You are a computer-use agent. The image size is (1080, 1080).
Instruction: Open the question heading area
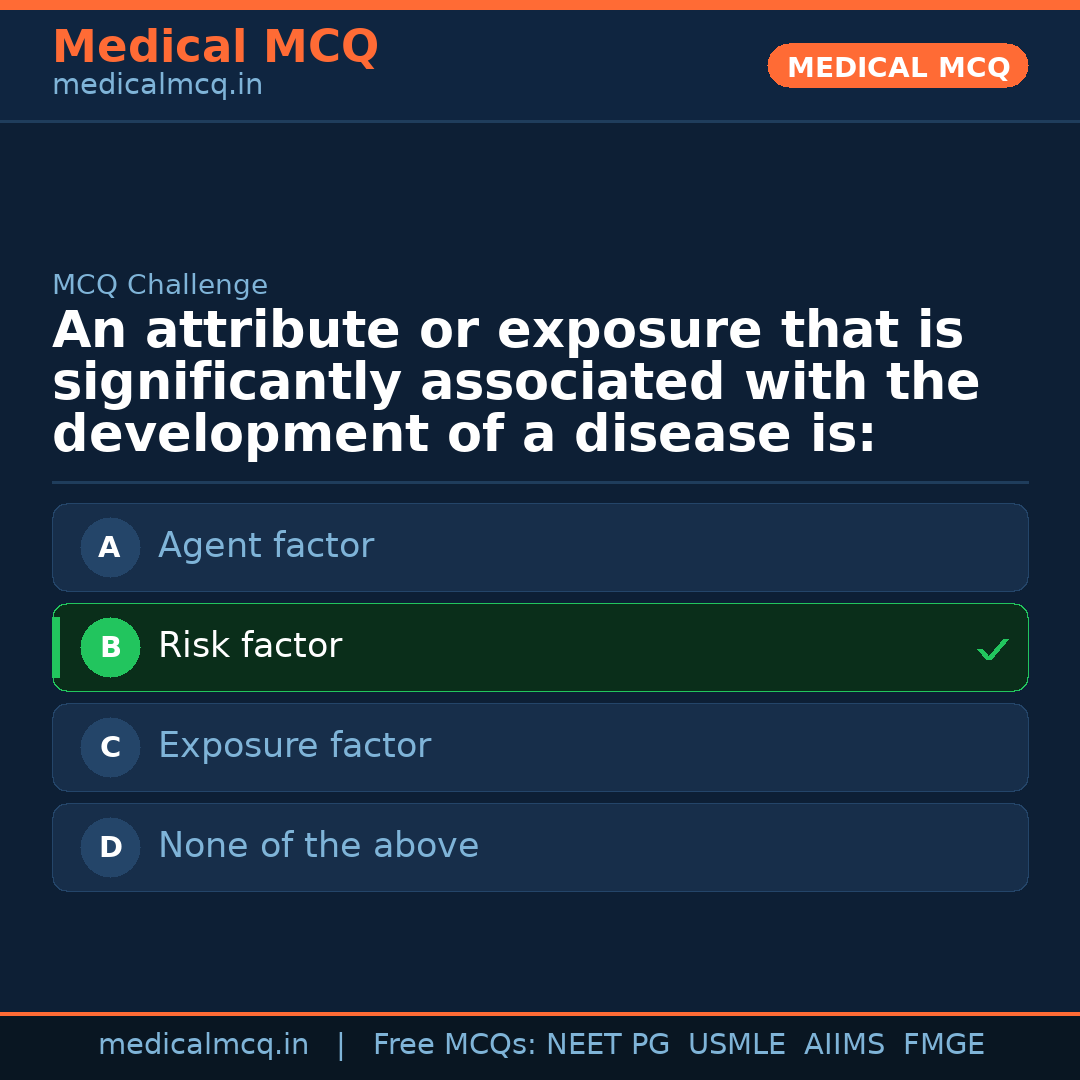[515, 380]
